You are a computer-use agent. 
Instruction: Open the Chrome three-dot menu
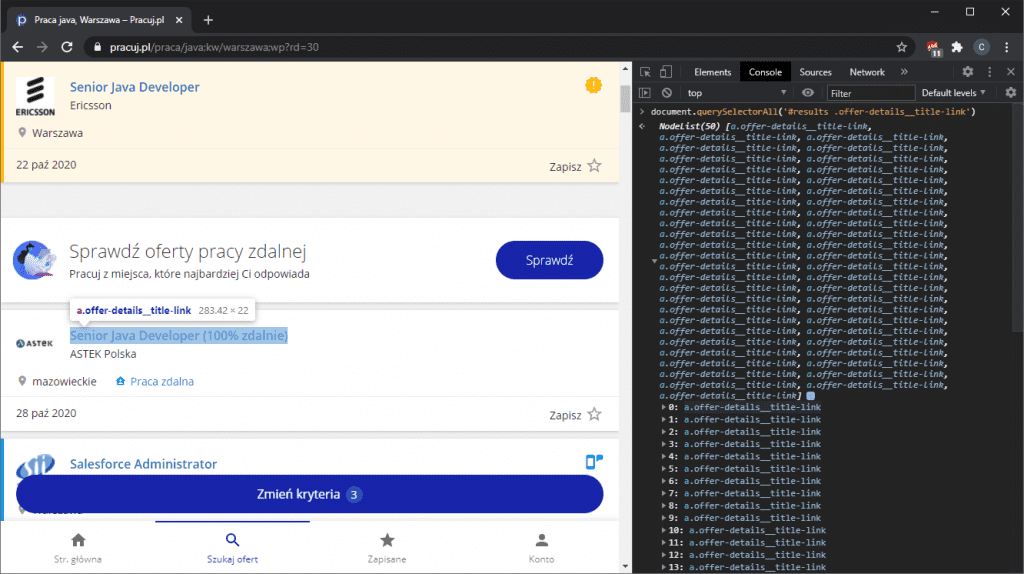tap(1006, 47)
